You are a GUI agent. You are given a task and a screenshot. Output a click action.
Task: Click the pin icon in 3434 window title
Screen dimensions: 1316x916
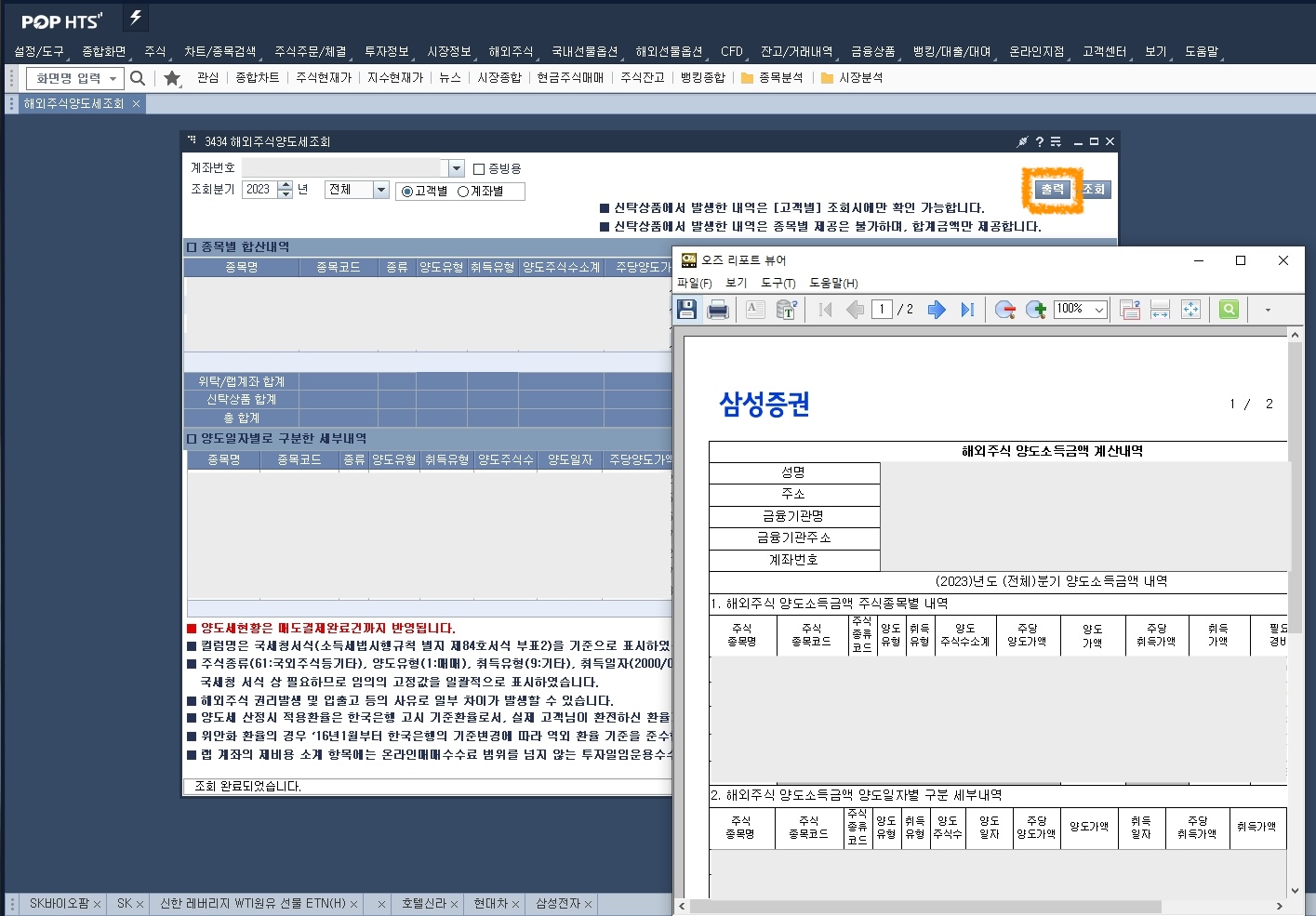[x=1022, y=142]
